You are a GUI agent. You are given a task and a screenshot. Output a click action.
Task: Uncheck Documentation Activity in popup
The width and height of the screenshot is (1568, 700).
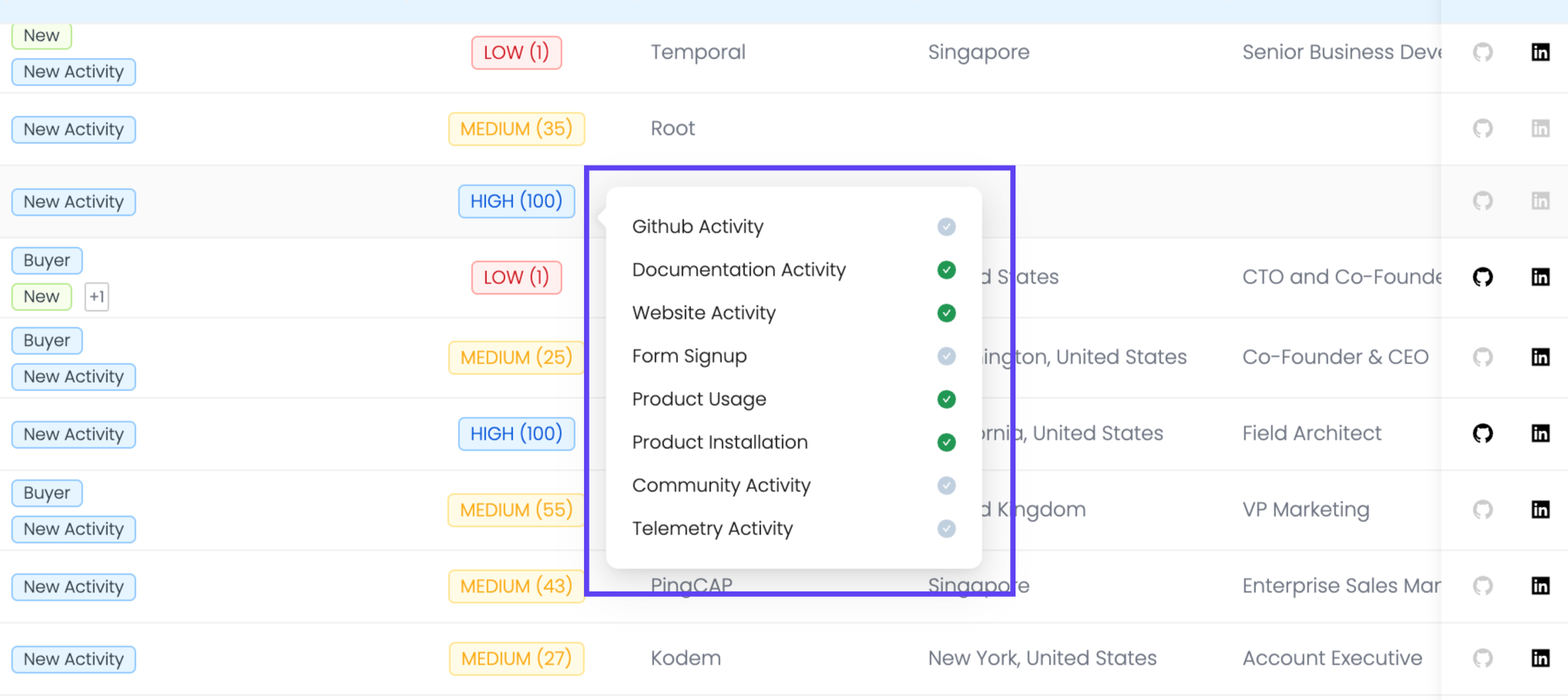click(x=946, y=270)
